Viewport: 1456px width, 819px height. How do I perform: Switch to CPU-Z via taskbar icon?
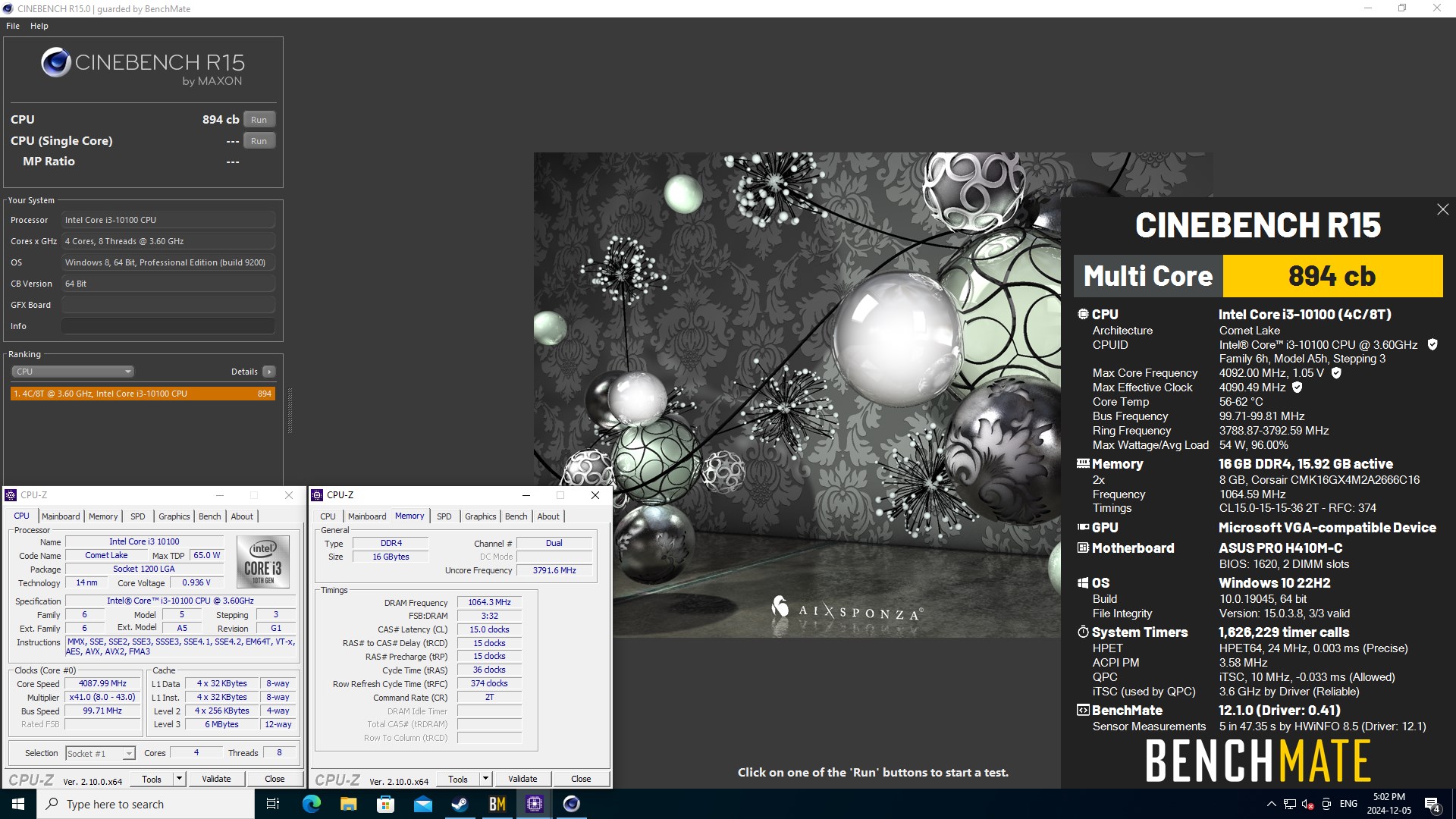coord(535,804)
